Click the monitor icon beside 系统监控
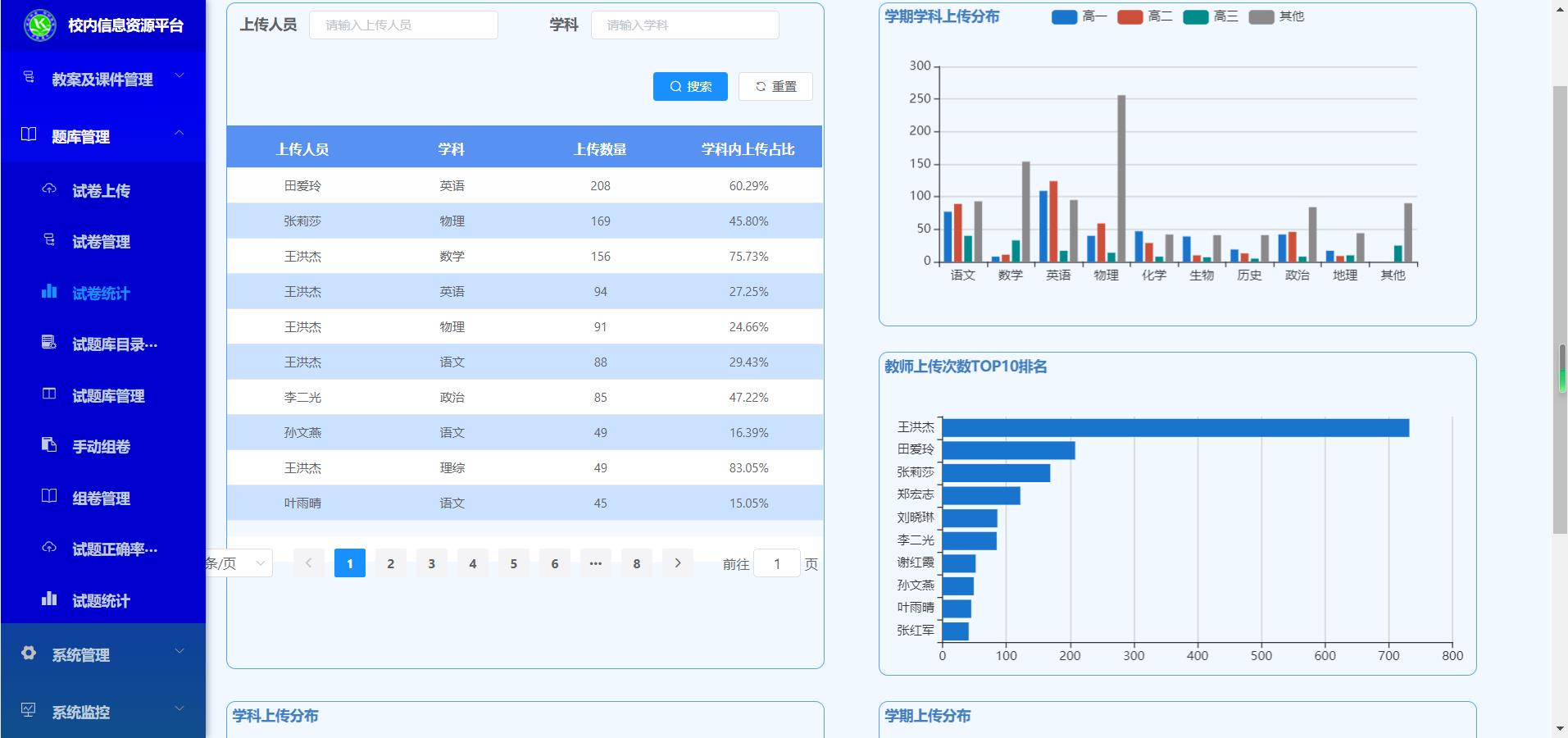This screenshot has width=1568, height=738. 29,711
